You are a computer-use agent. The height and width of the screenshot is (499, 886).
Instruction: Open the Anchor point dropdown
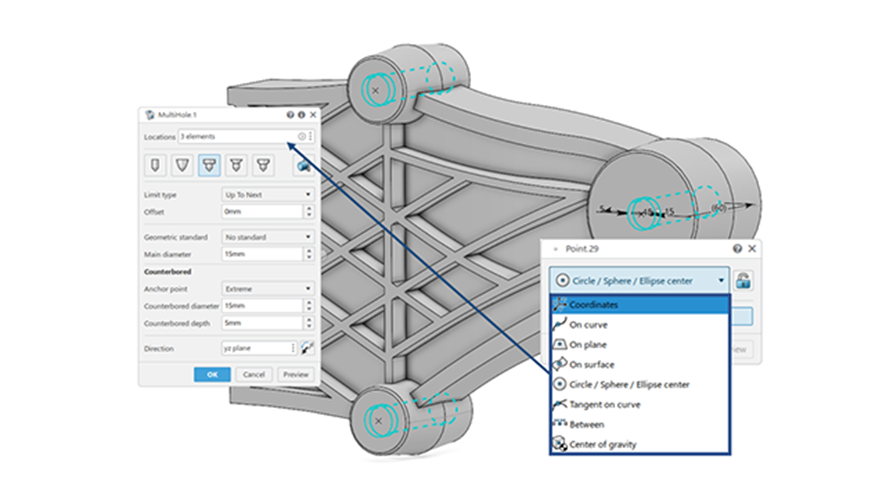pyautogui.click(x=267, y=288)
